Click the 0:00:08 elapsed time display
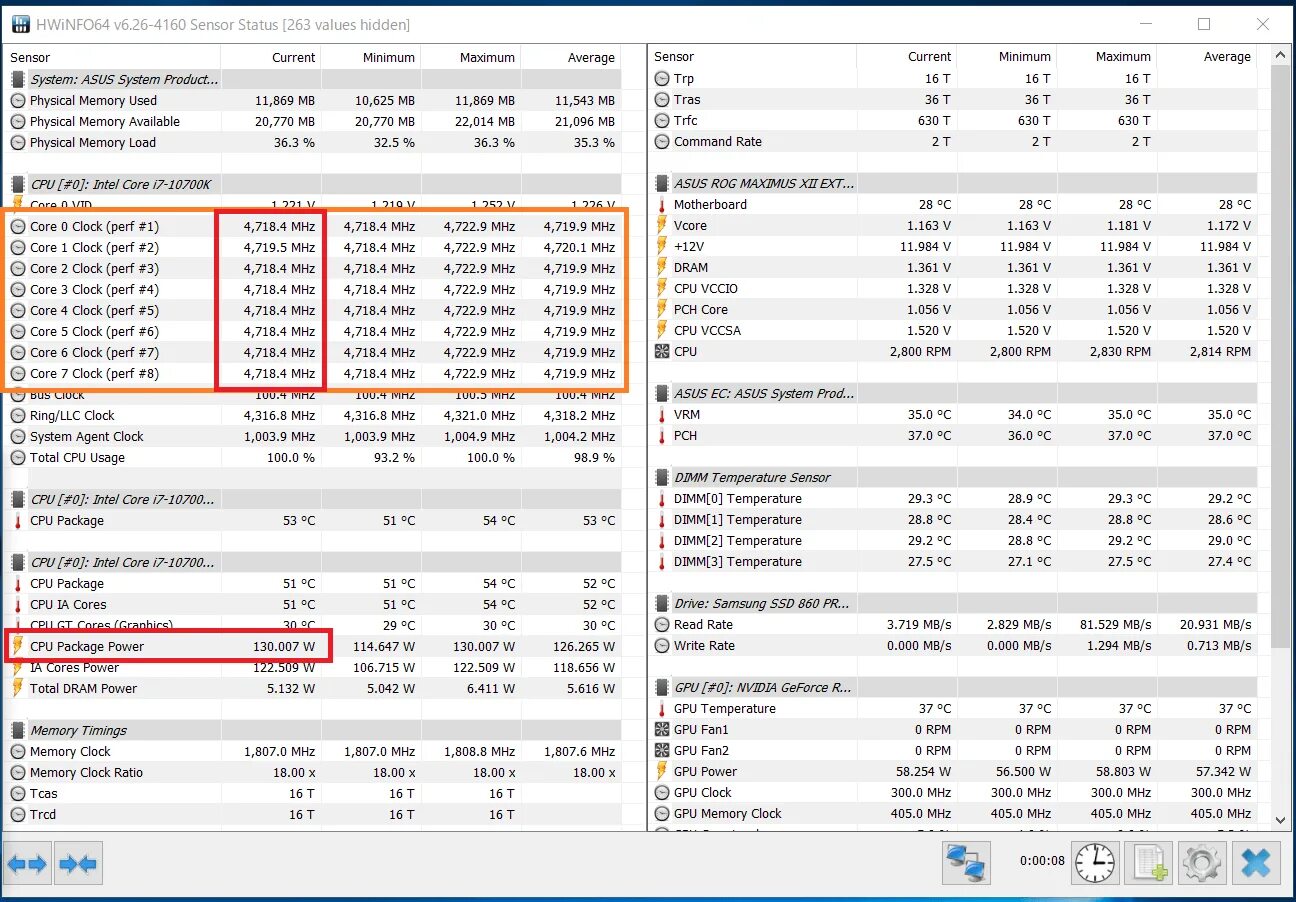Viewport: 1296px width, 902px height. [1042, 861]
